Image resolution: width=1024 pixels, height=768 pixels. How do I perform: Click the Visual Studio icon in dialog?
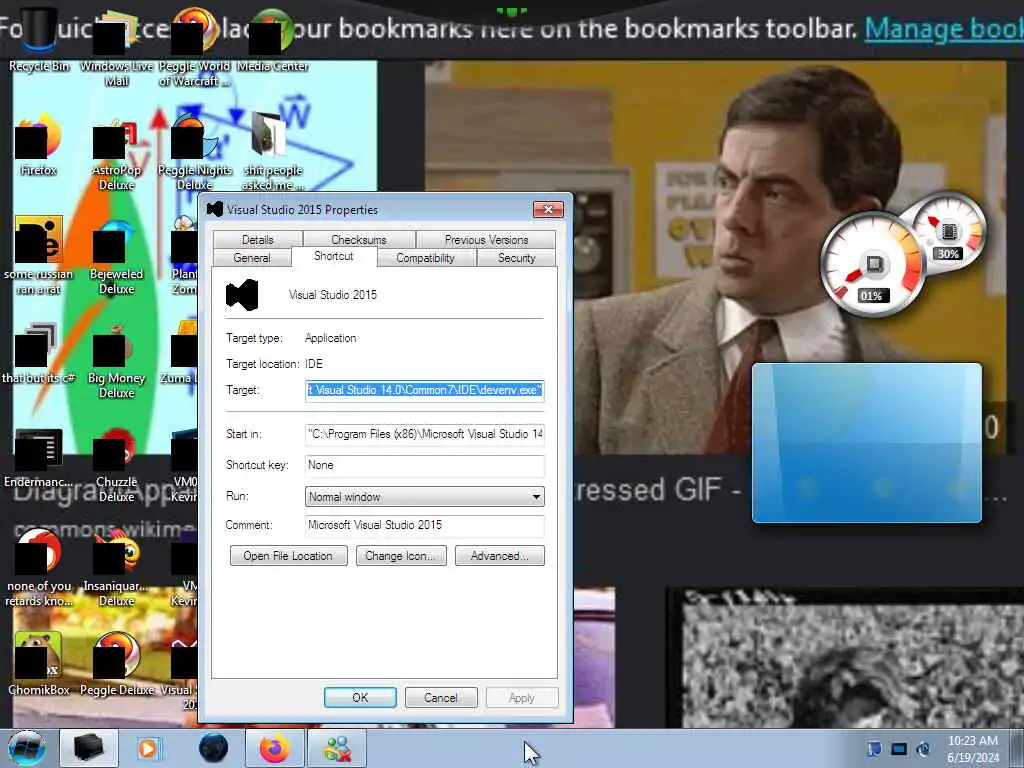242,295
